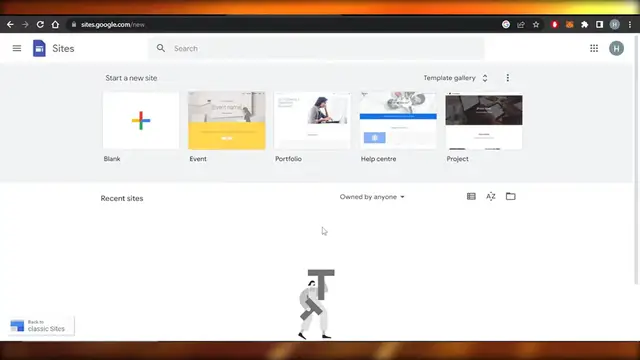Click the Recent sites heading
The height and width of the screenshot is (360, 640).
coord(122,198)
